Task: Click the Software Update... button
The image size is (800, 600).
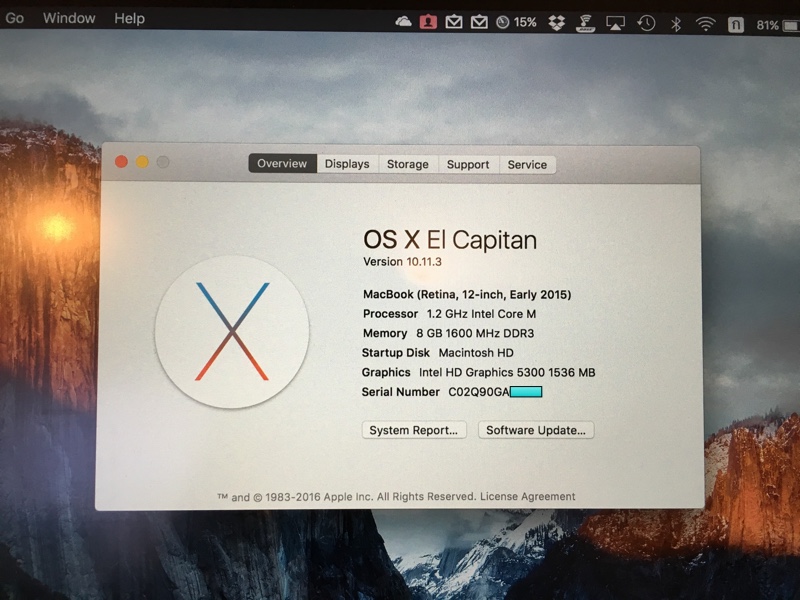Action: (536, 430)
